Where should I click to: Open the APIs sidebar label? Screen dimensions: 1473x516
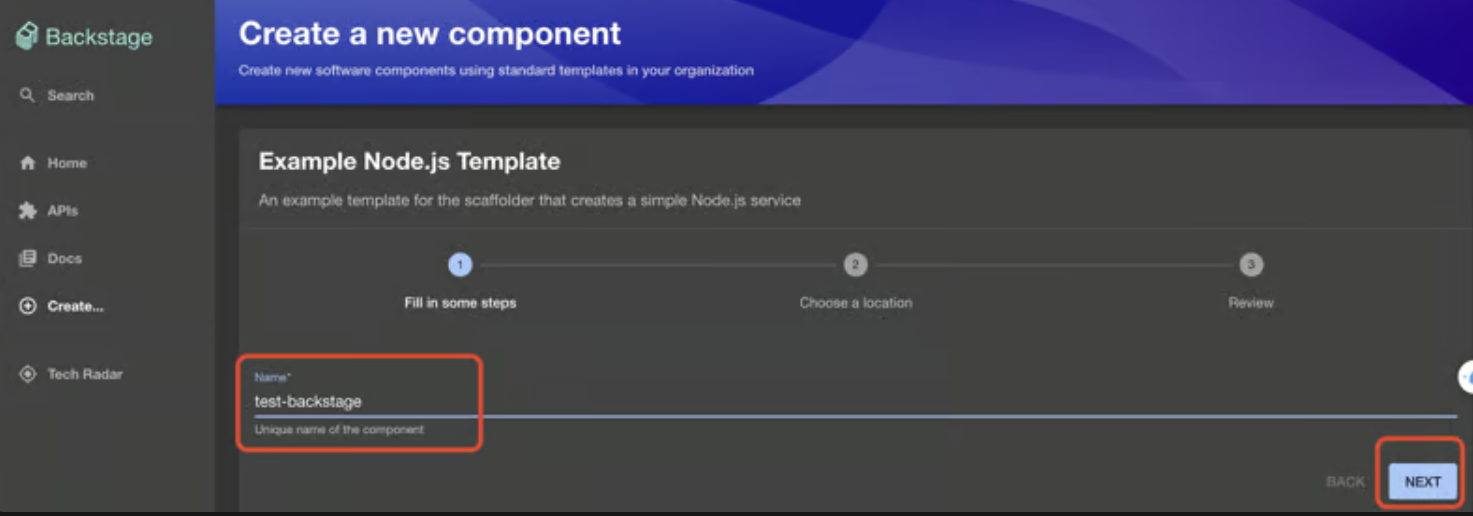(62, 211)
